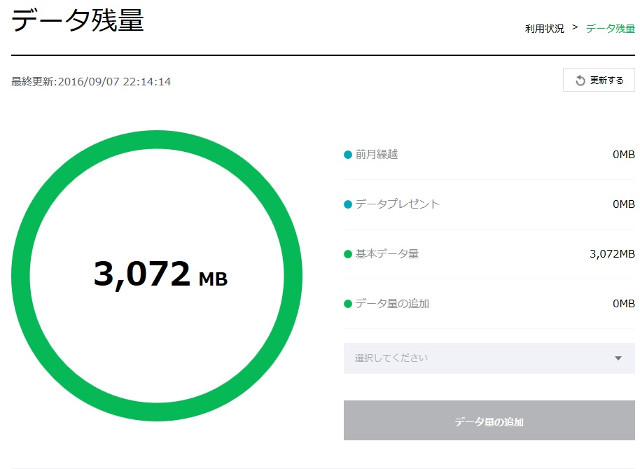Click the blue dot beside データプレゼント
The width and height of the screenshot is (640, 469).
[x=348, y=204]
